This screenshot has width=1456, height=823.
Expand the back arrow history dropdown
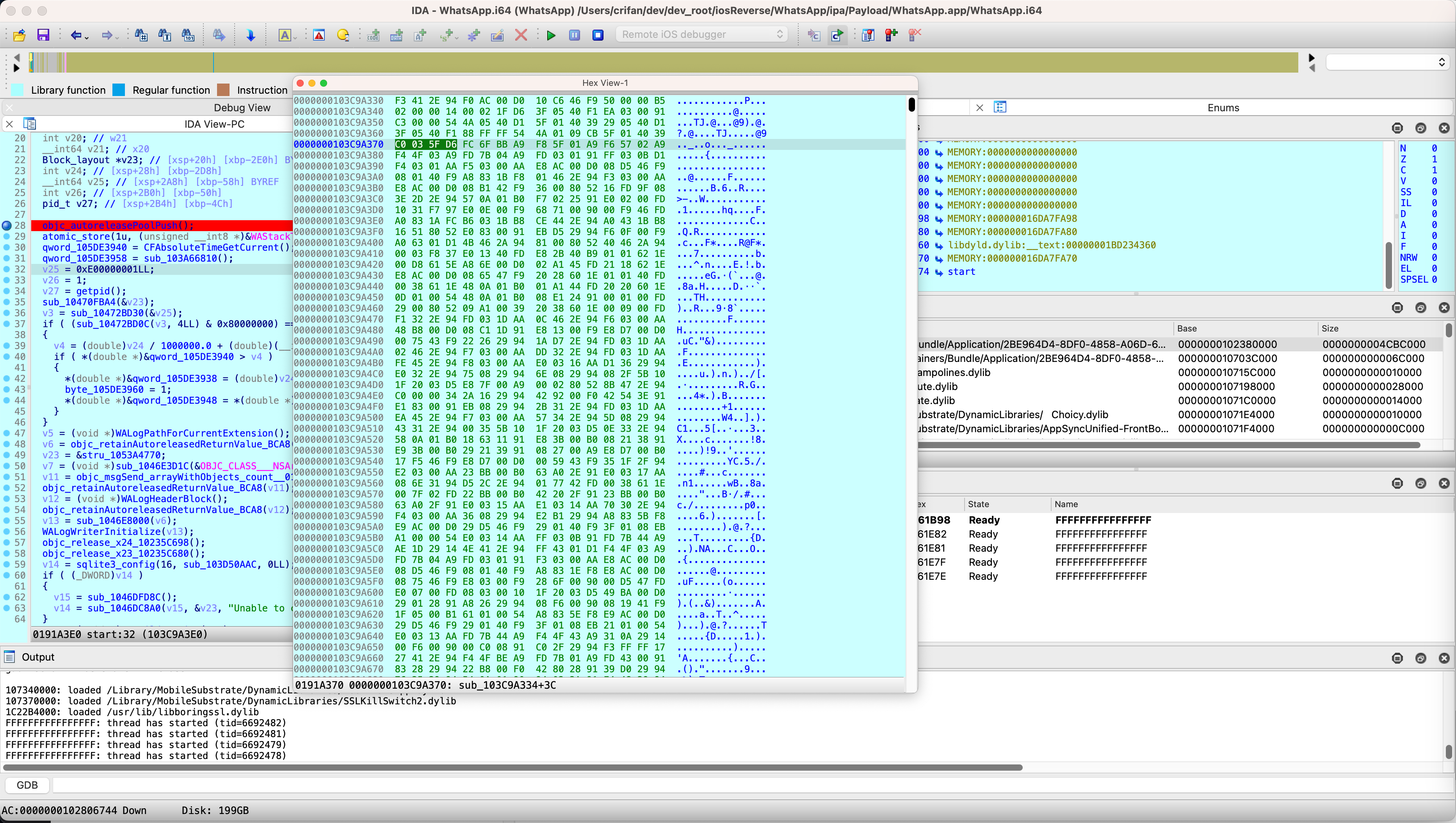[87, 37]
